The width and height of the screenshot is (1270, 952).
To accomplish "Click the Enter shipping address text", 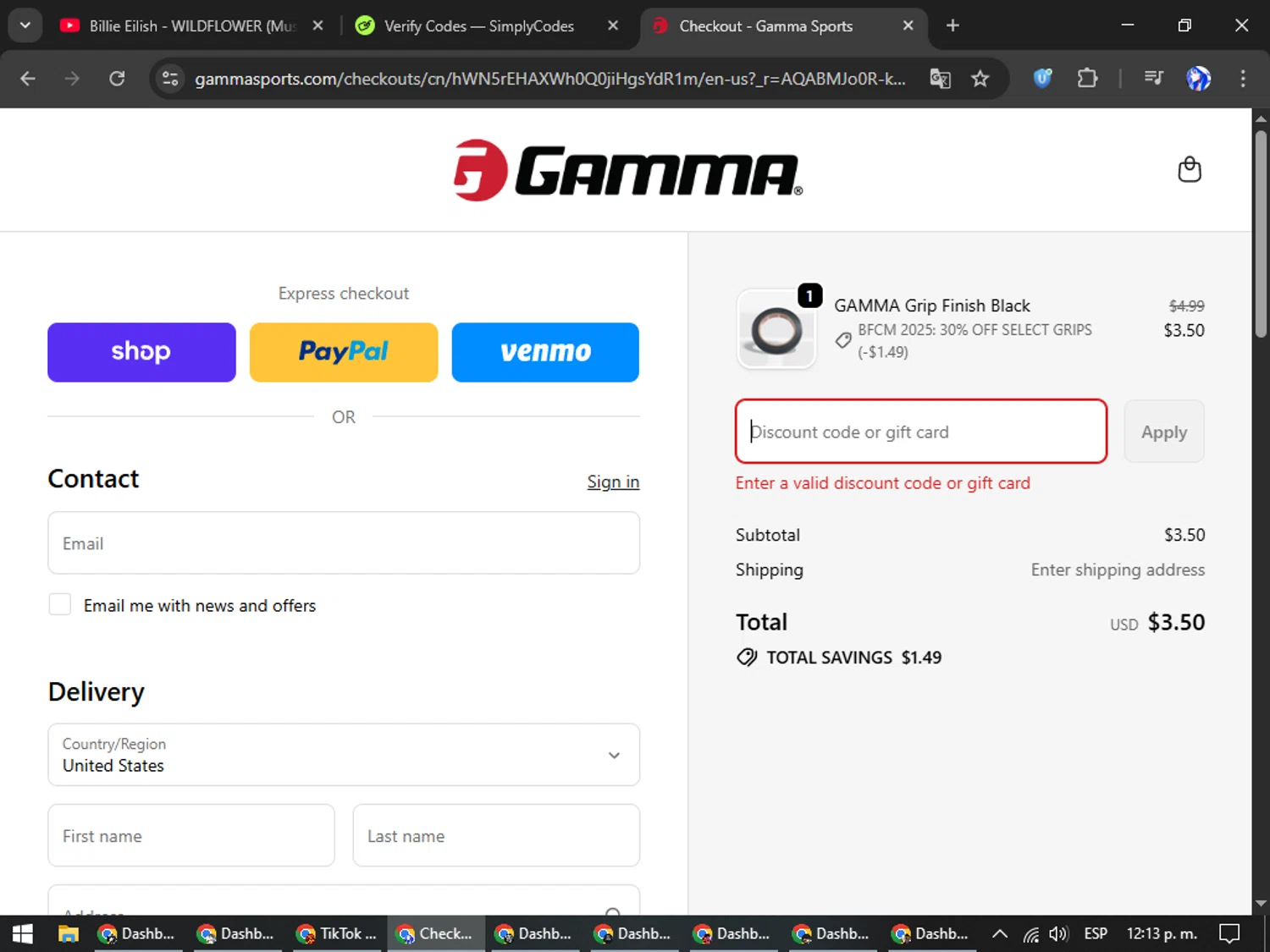I will pos(1118,570).
